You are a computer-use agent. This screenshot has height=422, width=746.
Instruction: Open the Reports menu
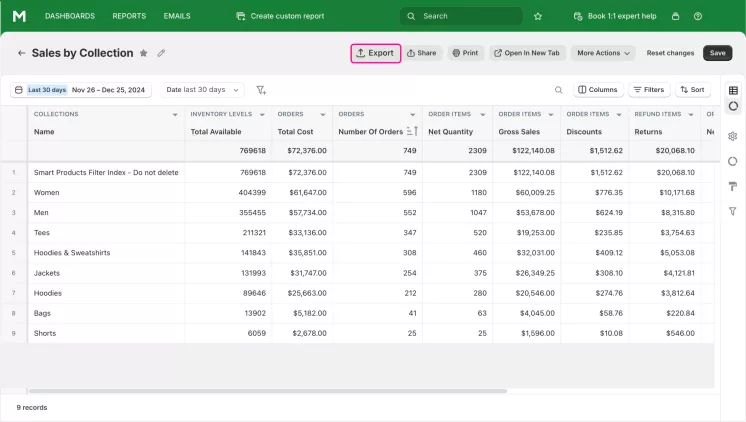point(129,16)
